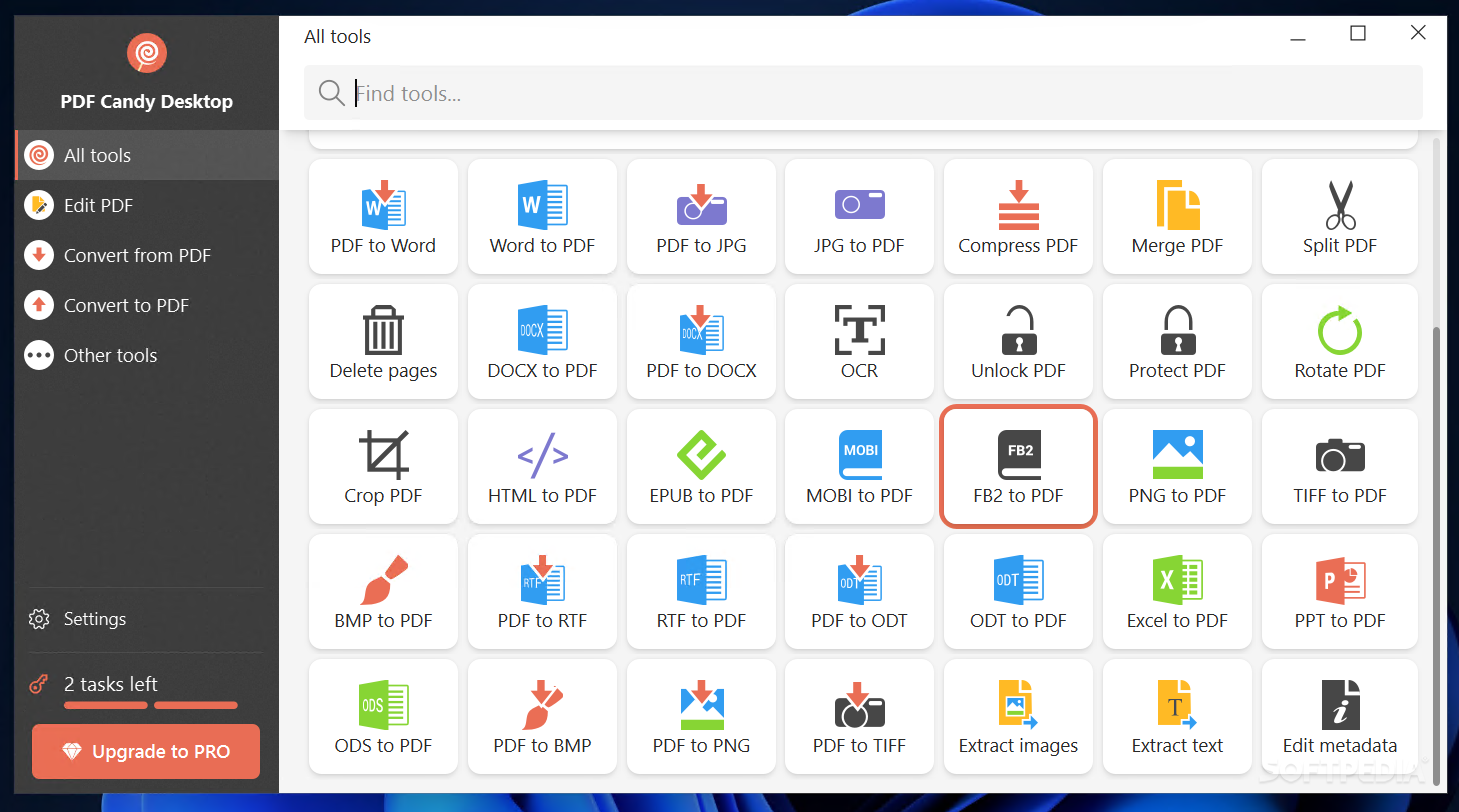This screenshot has width=1459, height=812.
Task: Open the EPUB to PDF converter
Action: [x=700, y=467]
